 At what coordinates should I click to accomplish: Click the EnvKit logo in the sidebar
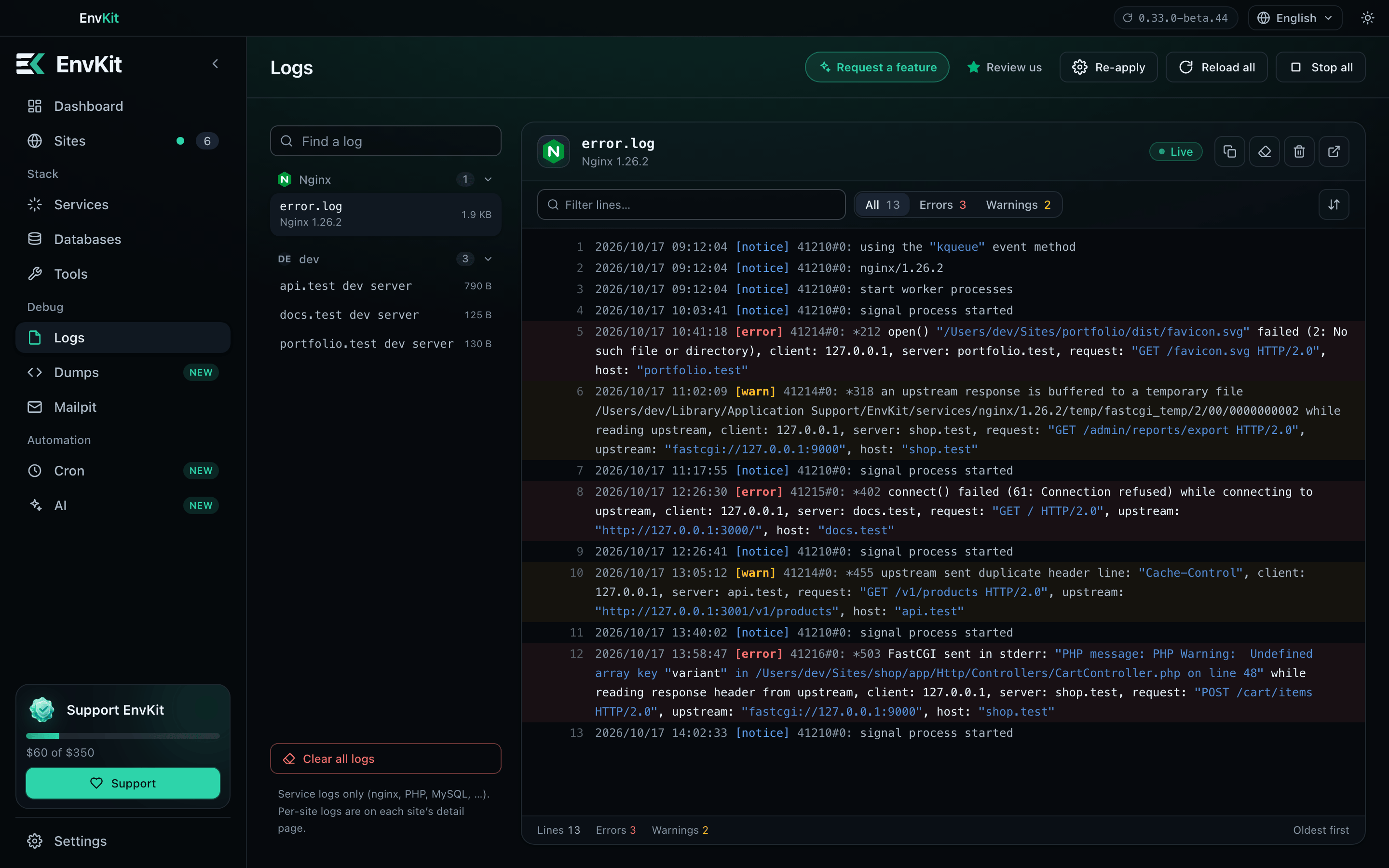[69, 64]
